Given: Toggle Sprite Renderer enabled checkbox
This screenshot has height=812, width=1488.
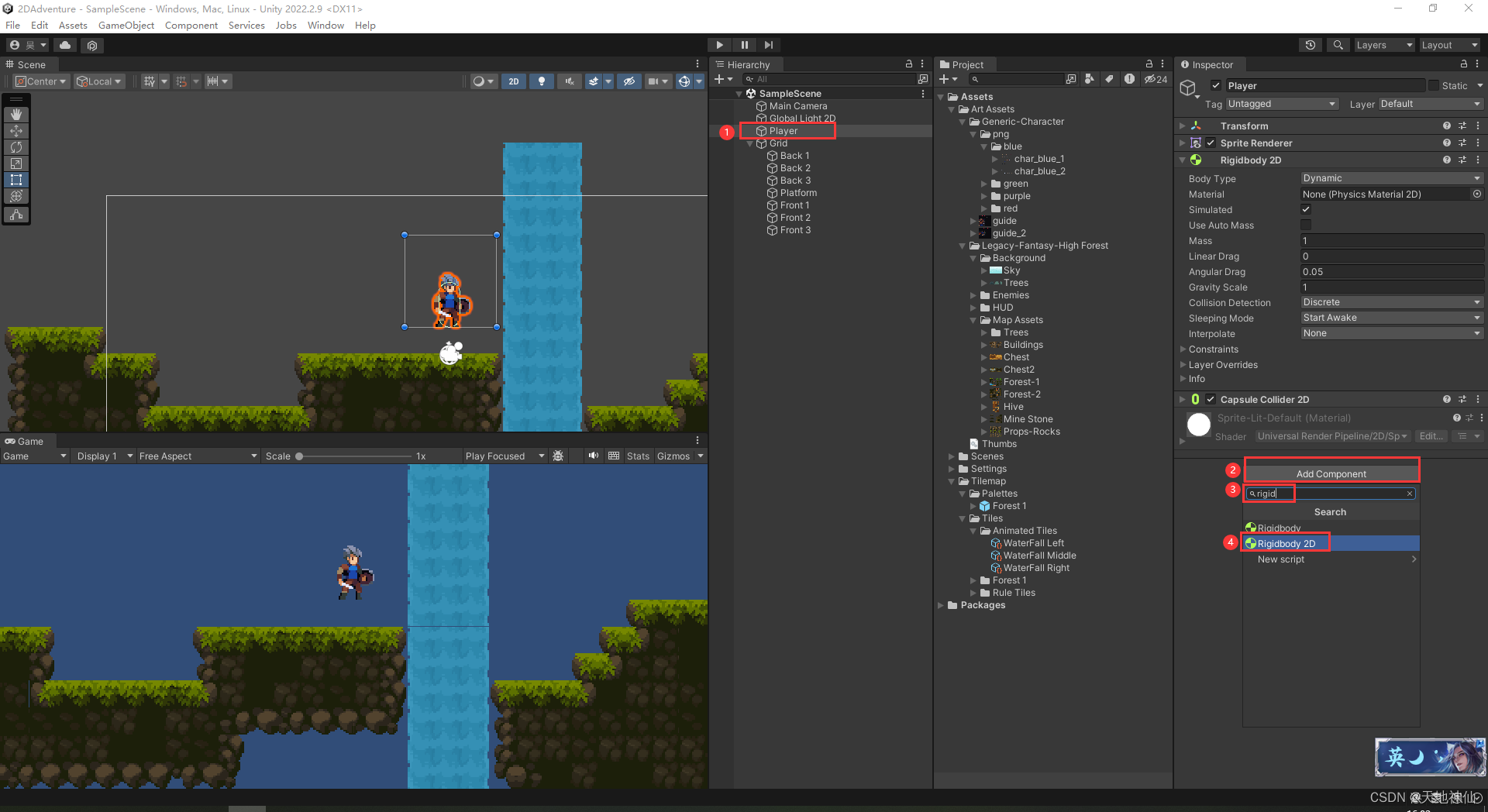Looking at the screenshot, I should tap(1211, 143).
